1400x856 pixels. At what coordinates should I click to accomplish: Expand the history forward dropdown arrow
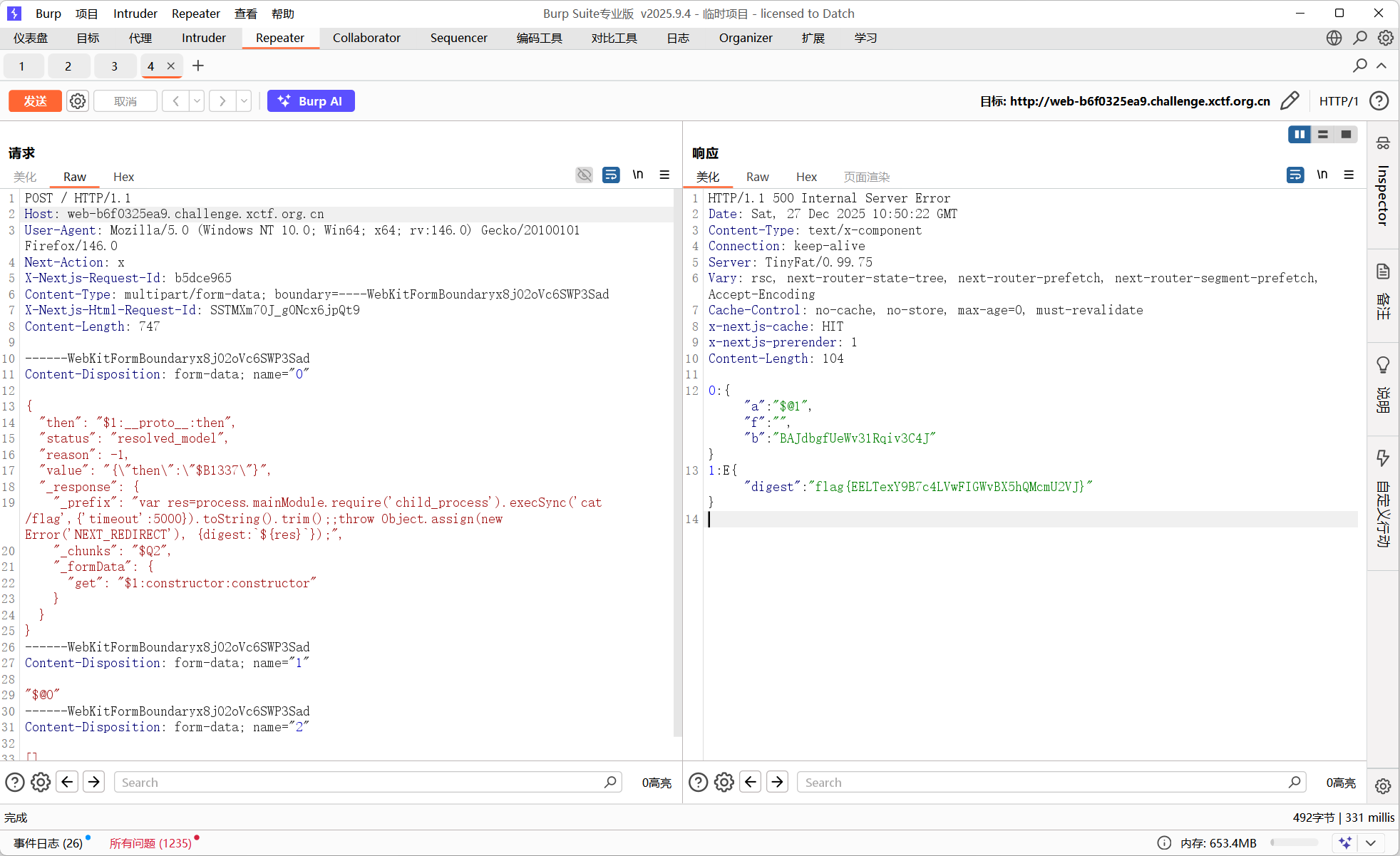point(244,100)
